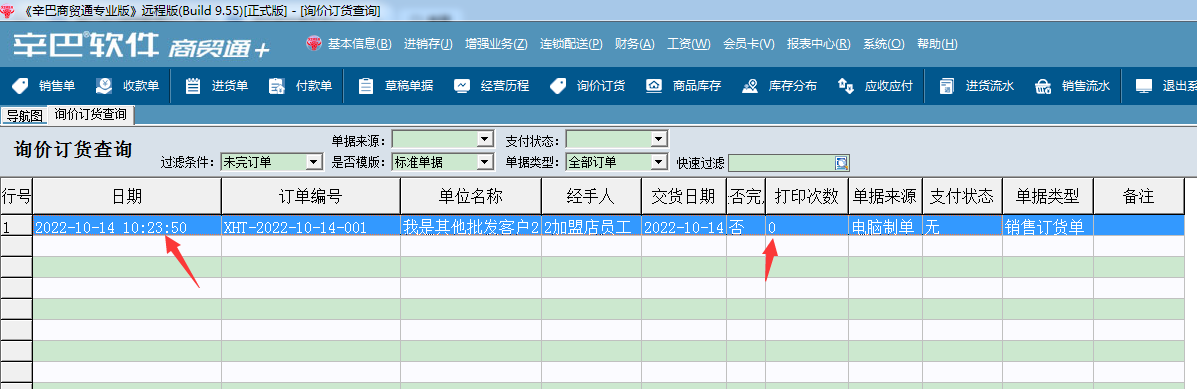Viewport: 1197px width, 389px height.
Task: Click the 电脑制单 source cell
Action: (x=886, y=227)
